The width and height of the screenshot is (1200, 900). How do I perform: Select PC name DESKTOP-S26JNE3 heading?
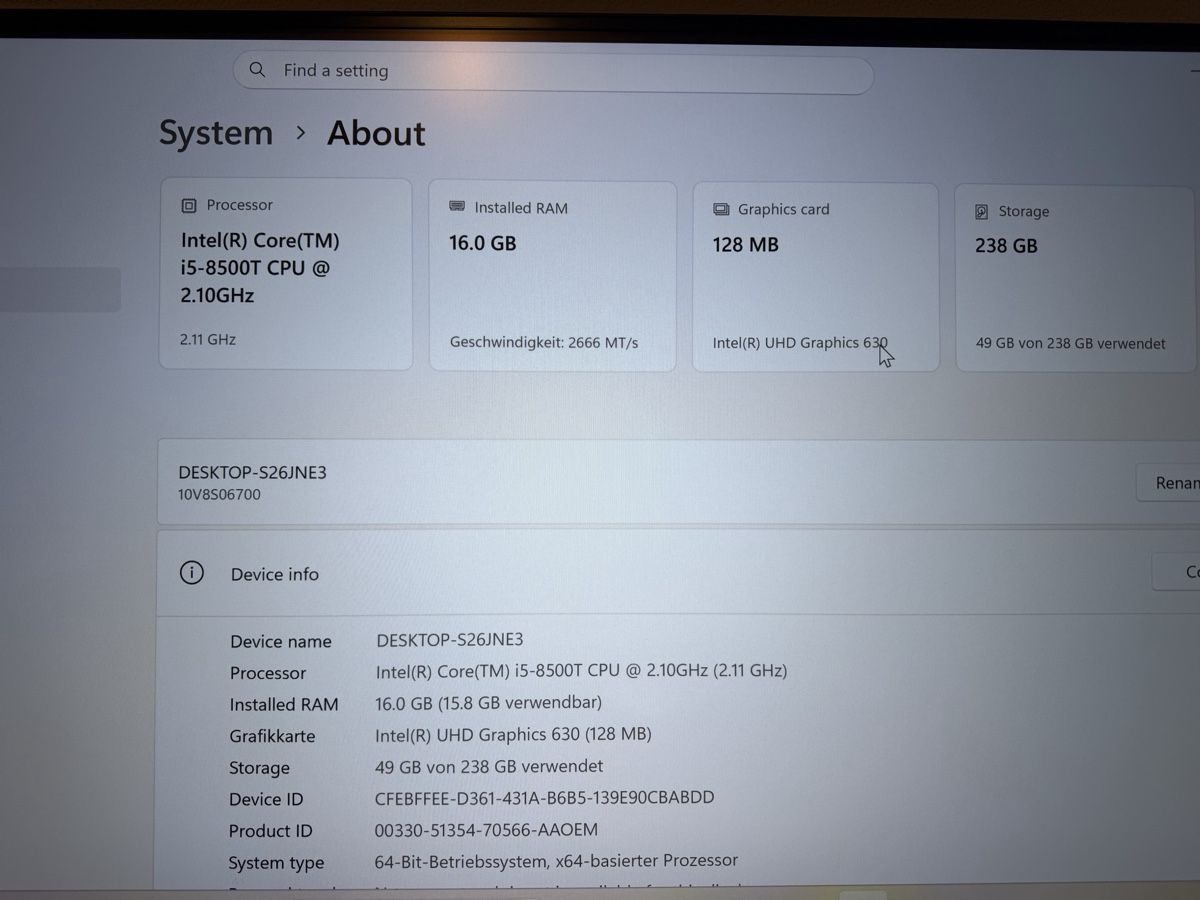pos(252,472)
